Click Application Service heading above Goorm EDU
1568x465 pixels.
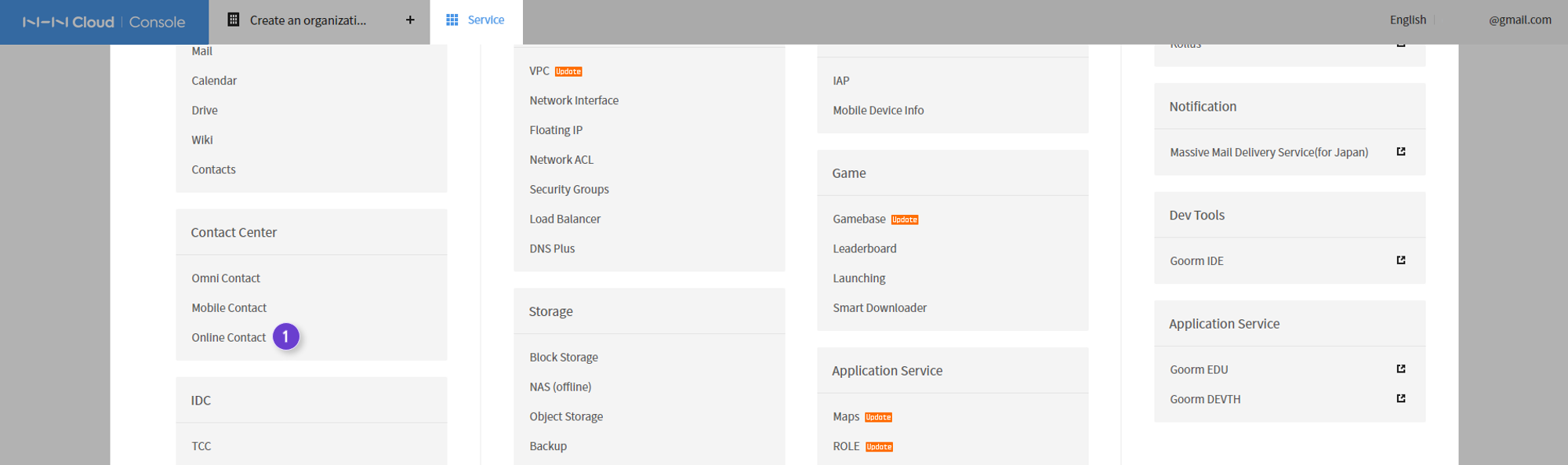pyautogui.click(x=1224, y=324)
